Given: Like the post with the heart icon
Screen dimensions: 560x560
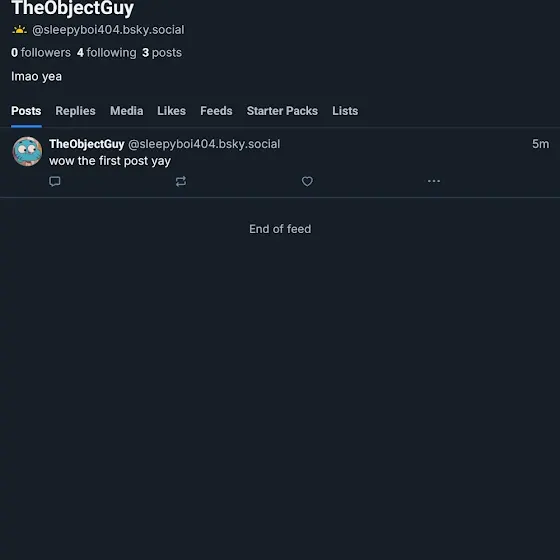Looking at the screenshot, I should (x=307, y=181).
